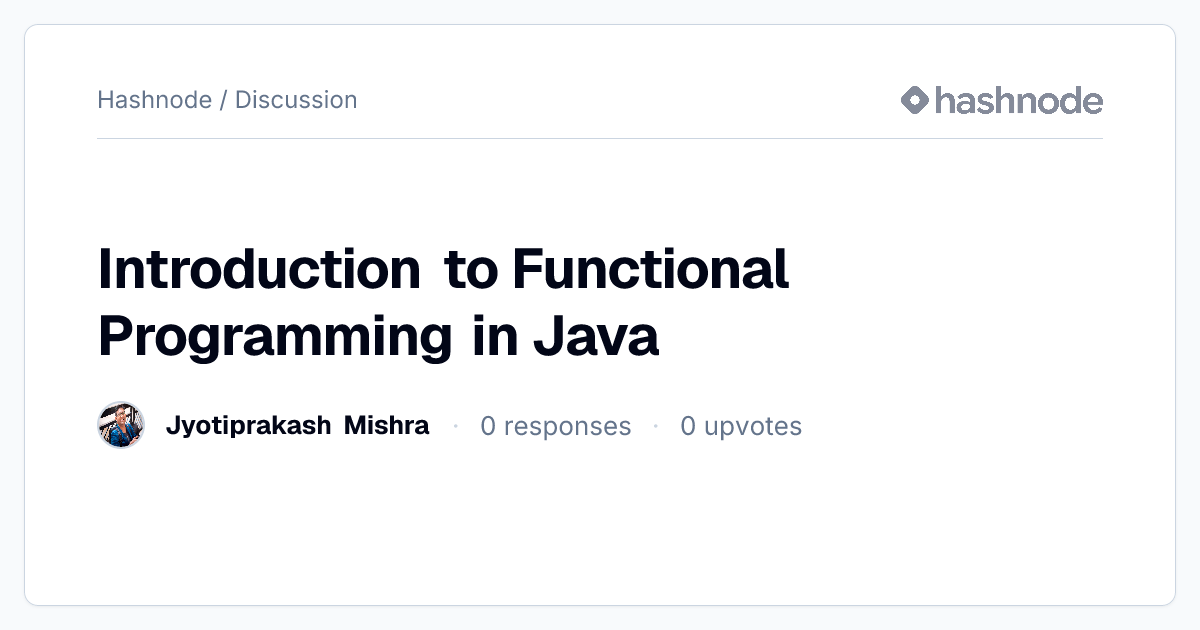Click the slash between Hashnode and Discussion
This screenshot has width=1200, height=630.
pos(224,100)
